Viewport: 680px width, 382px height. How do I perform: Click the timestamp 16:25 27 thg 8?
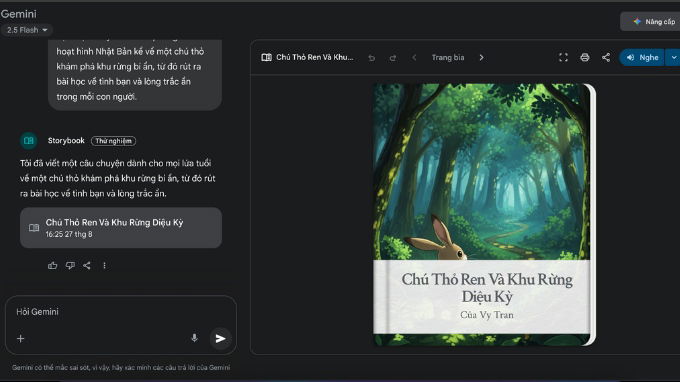point(69,234)
